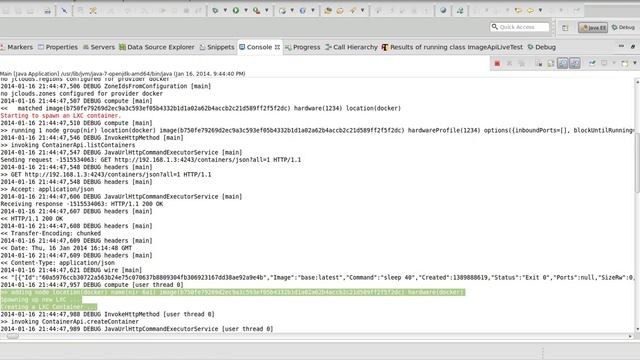
Task: Click the 'Transfer-Encoding: chunked' log line
Action: (x=51, y=233)
